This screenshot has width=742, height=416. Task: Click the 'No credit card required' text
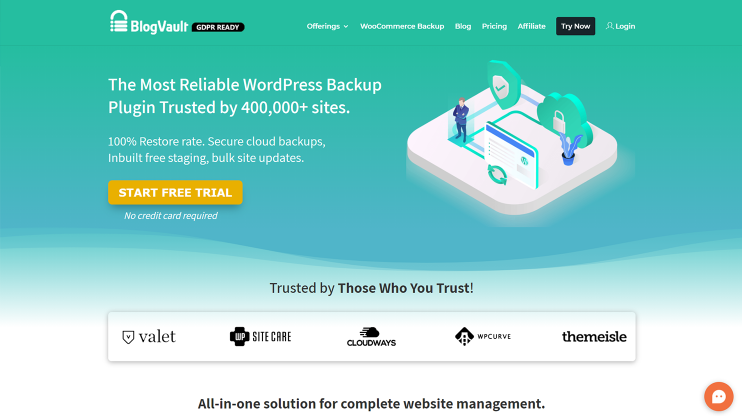point(171,216)
